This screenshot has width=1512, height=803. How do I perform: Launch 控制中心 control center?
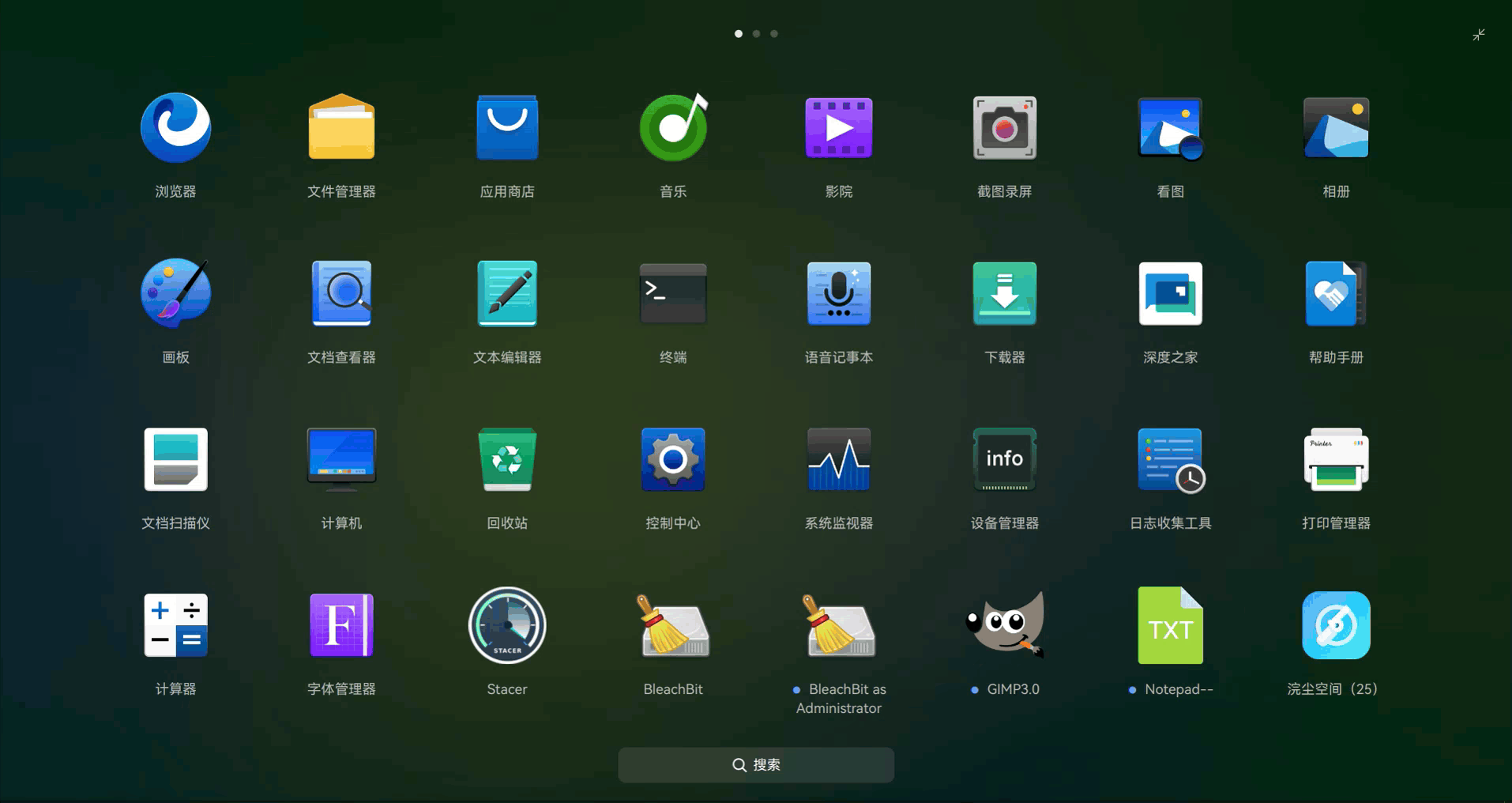673,459
